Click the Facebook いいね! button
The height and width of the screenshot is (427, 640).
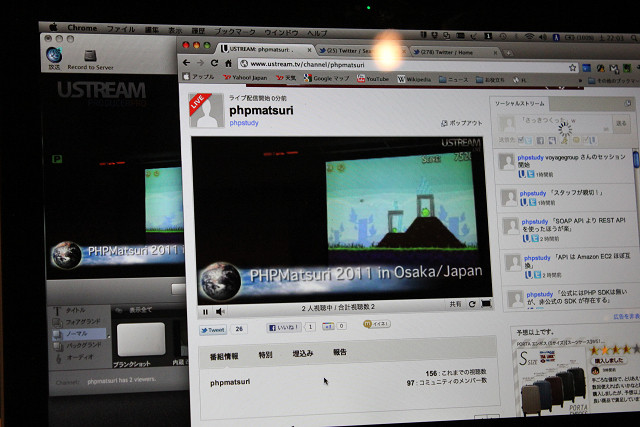284,327
